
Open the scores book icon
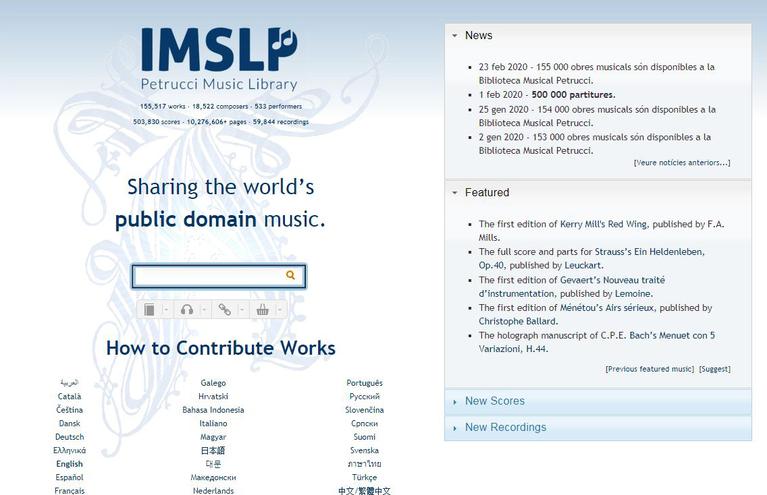tap(149, 310)
